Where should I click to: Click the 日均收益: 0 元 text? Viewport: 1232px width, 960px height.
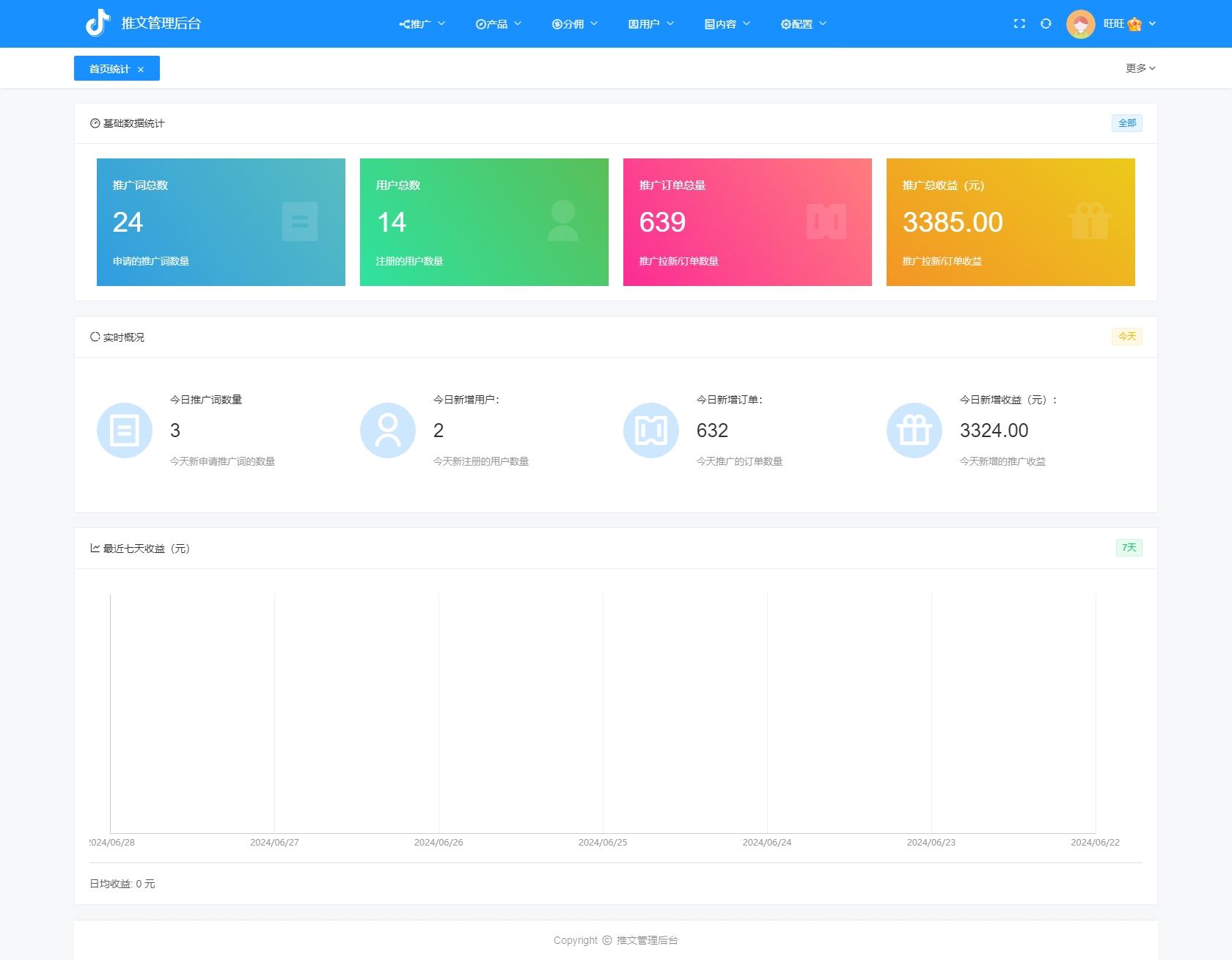[x=122, y=884]
